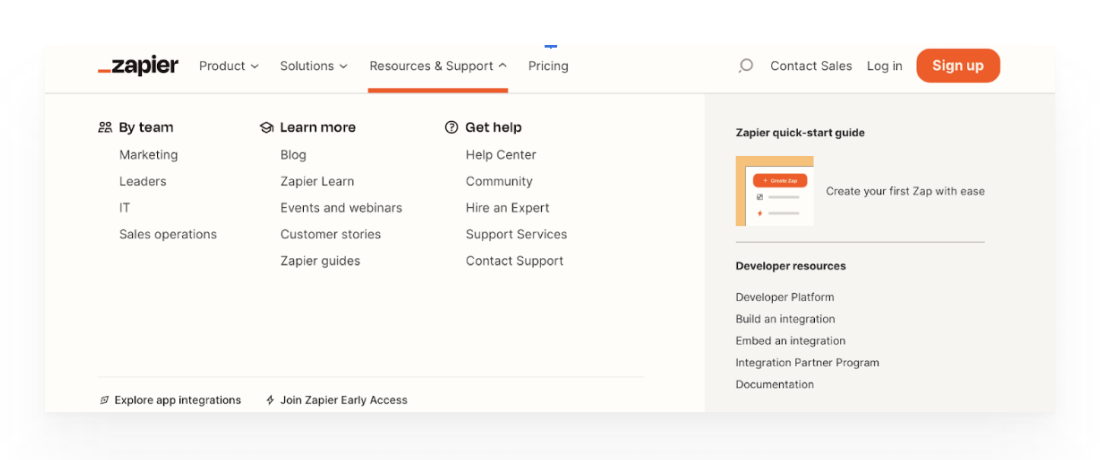Click the Explore app integrations icon
1100x460 pixels.
pos(105,400)
